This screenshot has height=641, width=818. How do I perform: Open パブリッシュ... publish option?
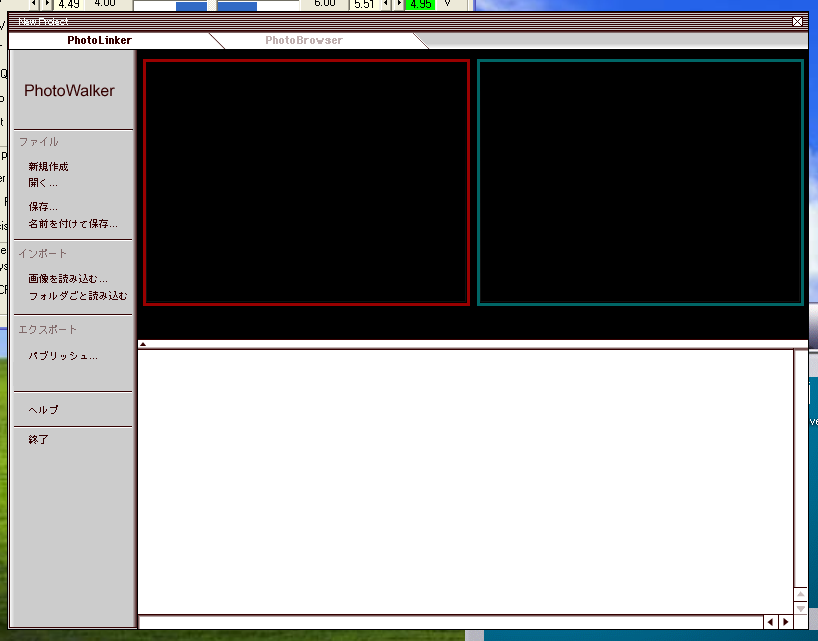63,356
